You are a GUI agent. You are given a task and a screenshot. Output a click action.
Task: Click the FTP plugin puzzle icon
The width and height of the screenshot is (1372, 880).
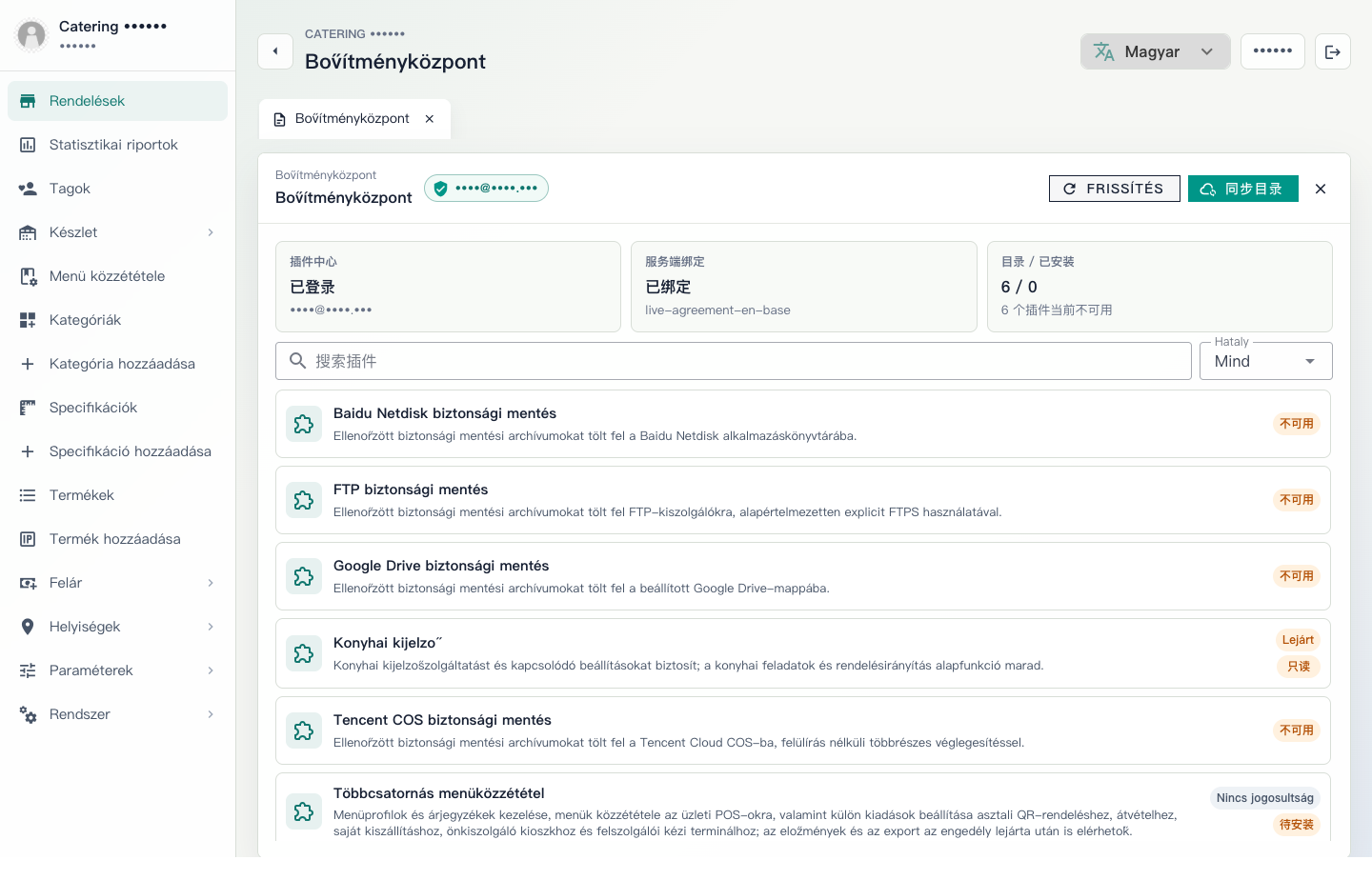[x=304, y=500]
